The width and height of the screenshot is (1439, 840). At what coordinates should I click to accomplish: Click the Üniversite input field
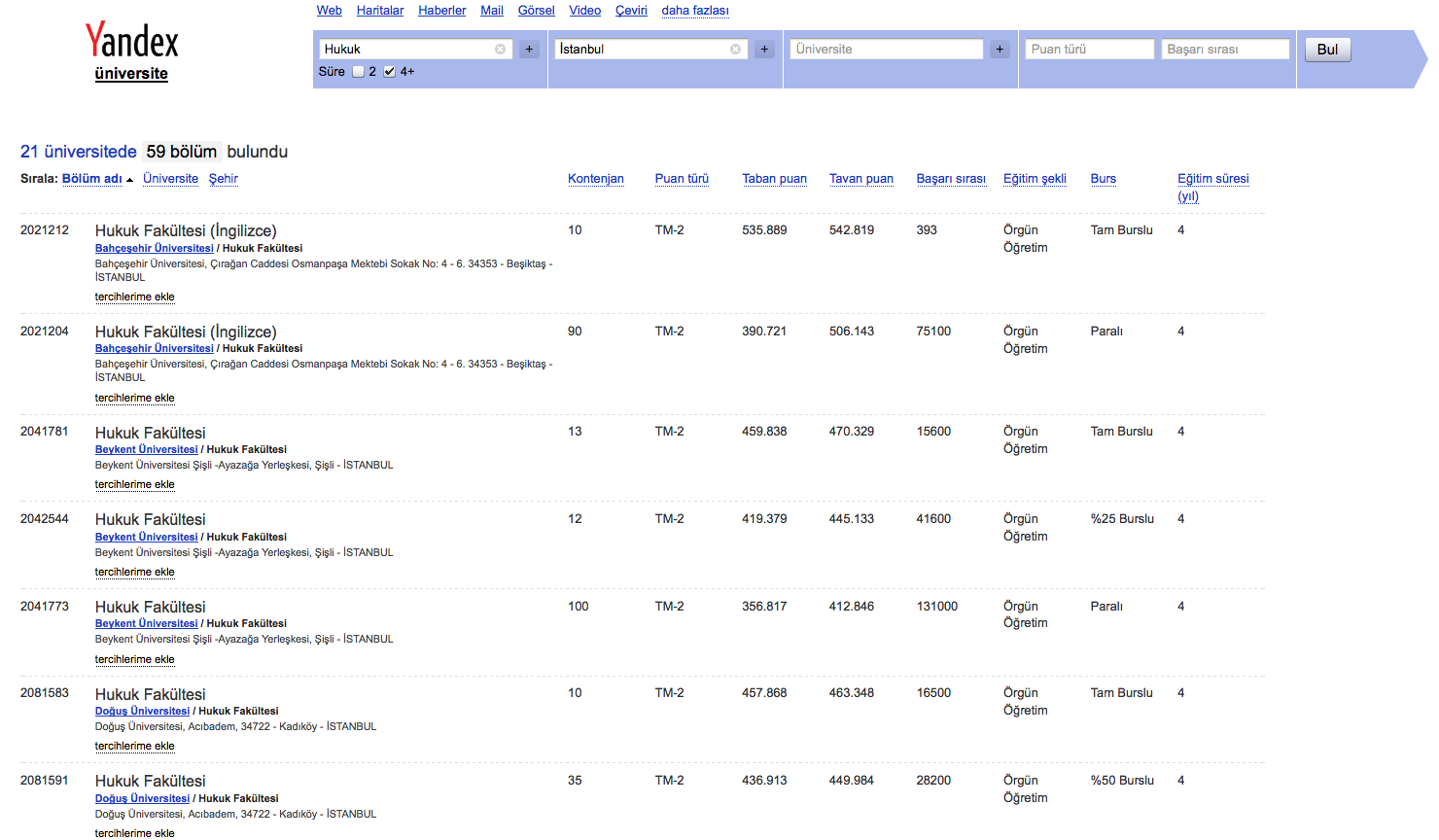(887, 49)
